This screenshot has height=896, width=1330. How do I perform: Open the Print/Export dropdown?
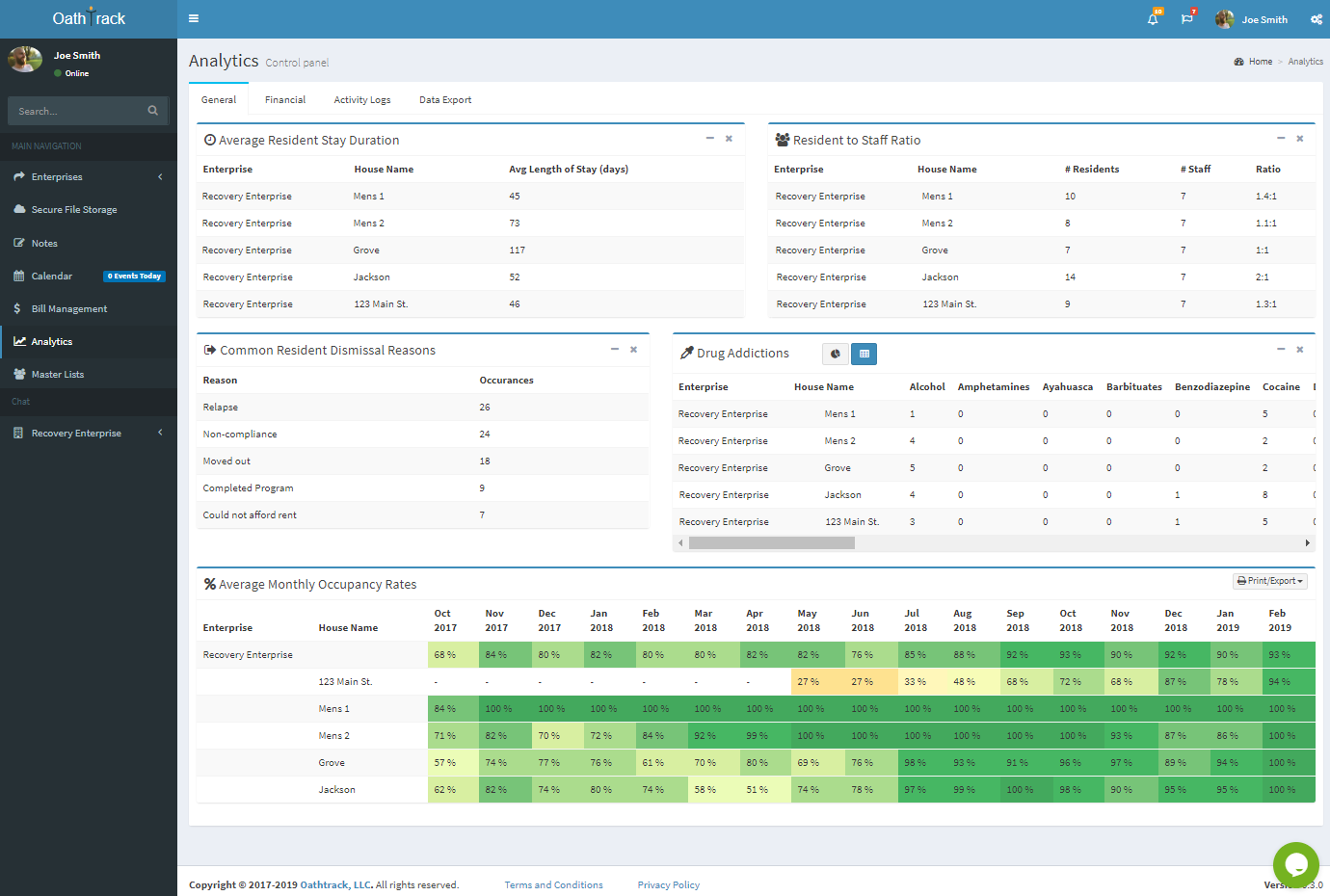(1270, 581)
